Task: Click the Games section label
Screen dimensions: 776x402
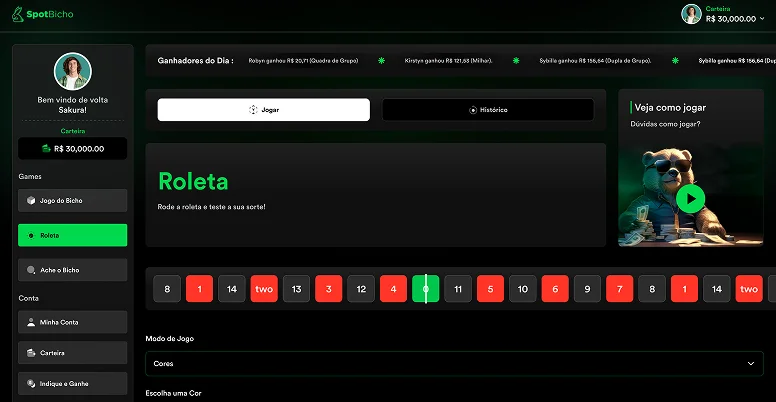Action: click(x=30, y=177)
